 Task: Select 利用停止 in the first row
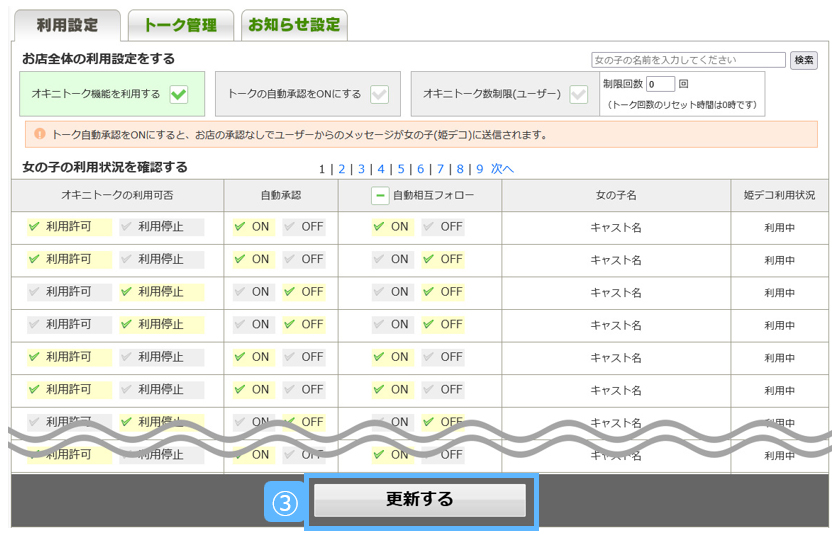(160, 227)
